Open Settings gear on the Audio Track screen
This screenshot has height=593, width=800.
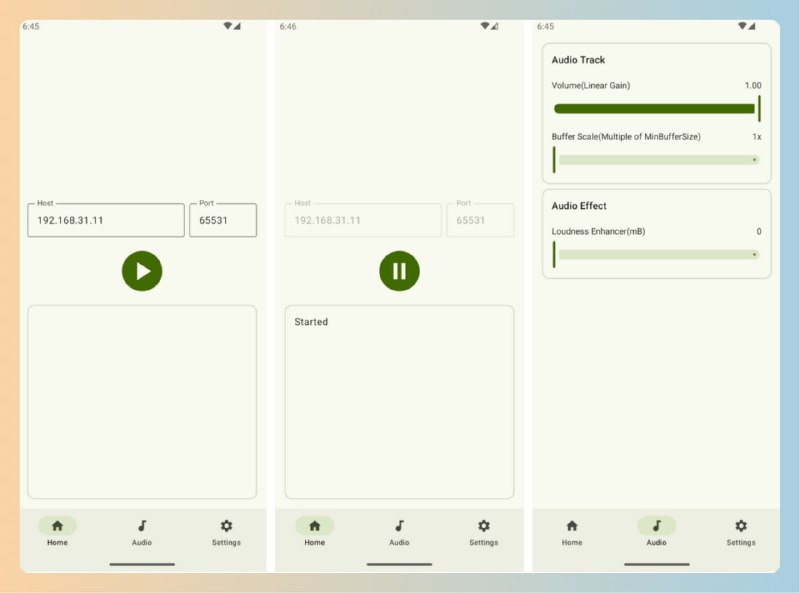pyautogui.click(x=740, y=526)
